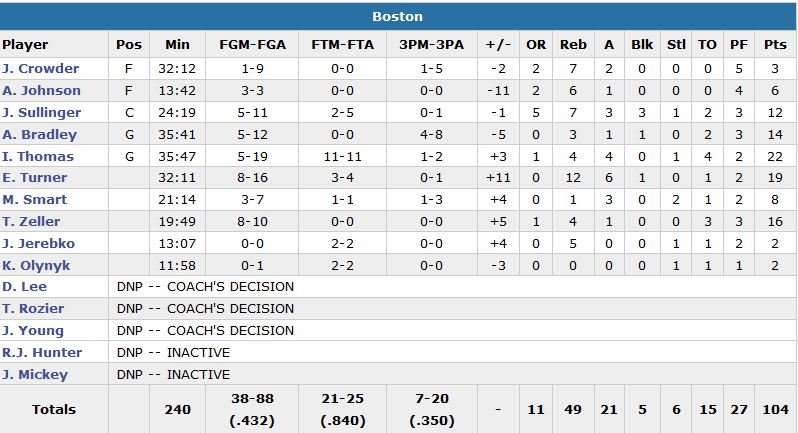798x433 pixels.
Task: Select T. Rozier's name link
Action: (x=31, y=309)
